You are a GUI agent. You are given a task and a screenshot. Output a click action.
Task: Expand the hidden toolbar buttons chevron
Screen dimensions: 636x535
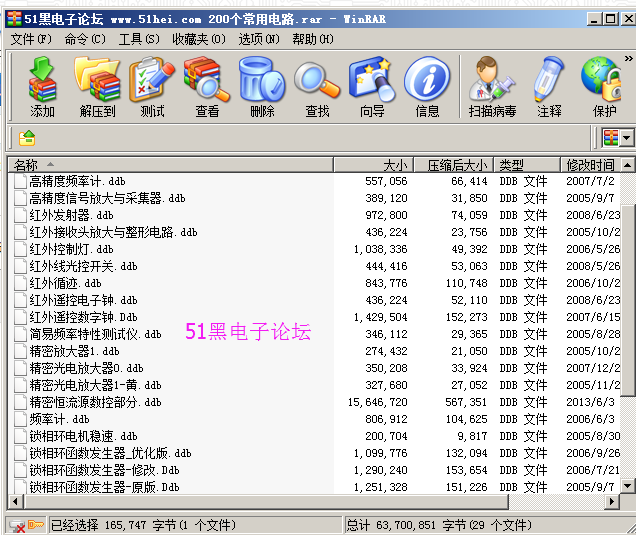628,59
